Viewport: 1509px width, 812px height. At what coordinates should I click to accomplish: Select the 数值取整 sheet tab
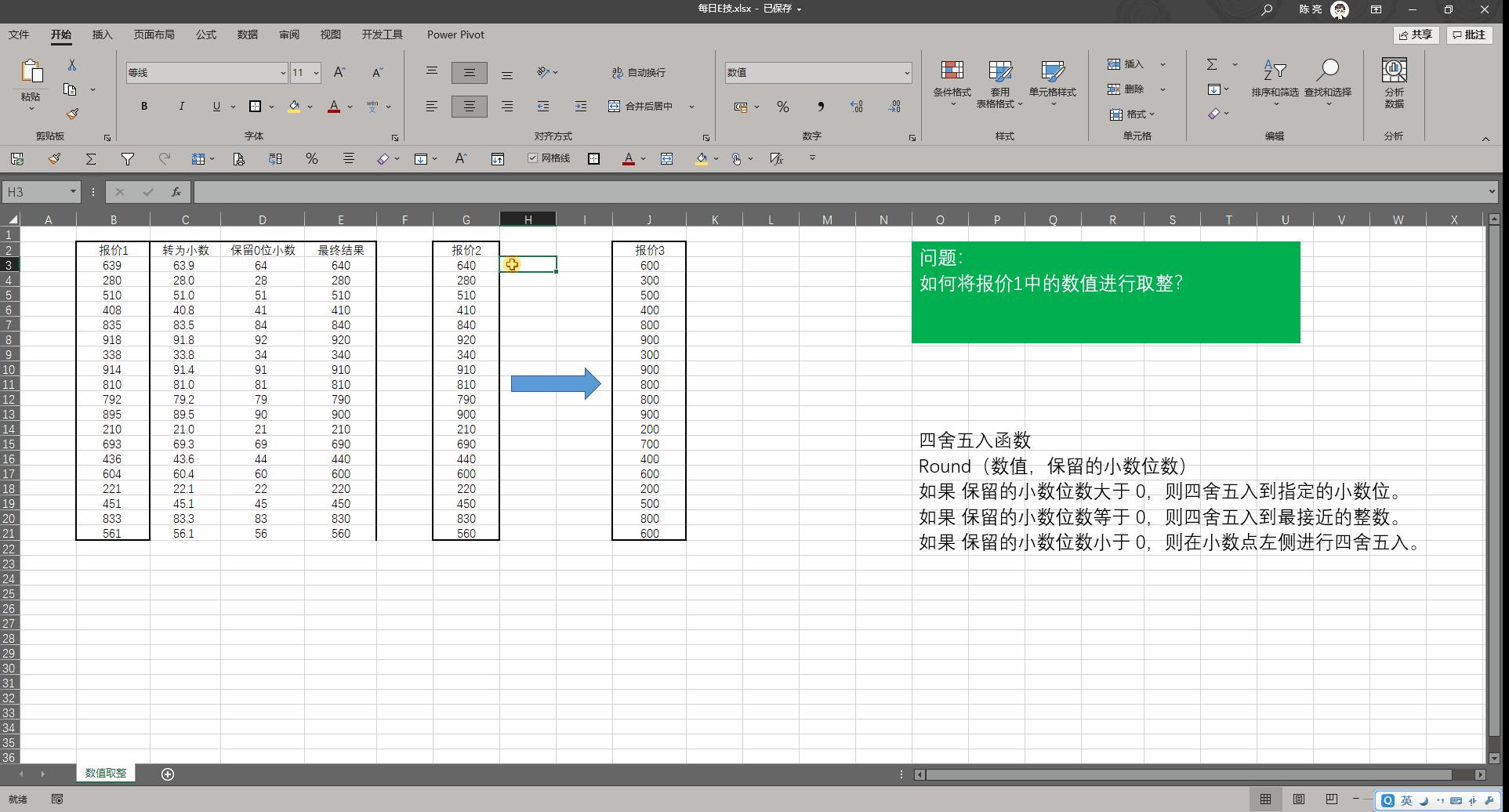[x=105, y=773]
